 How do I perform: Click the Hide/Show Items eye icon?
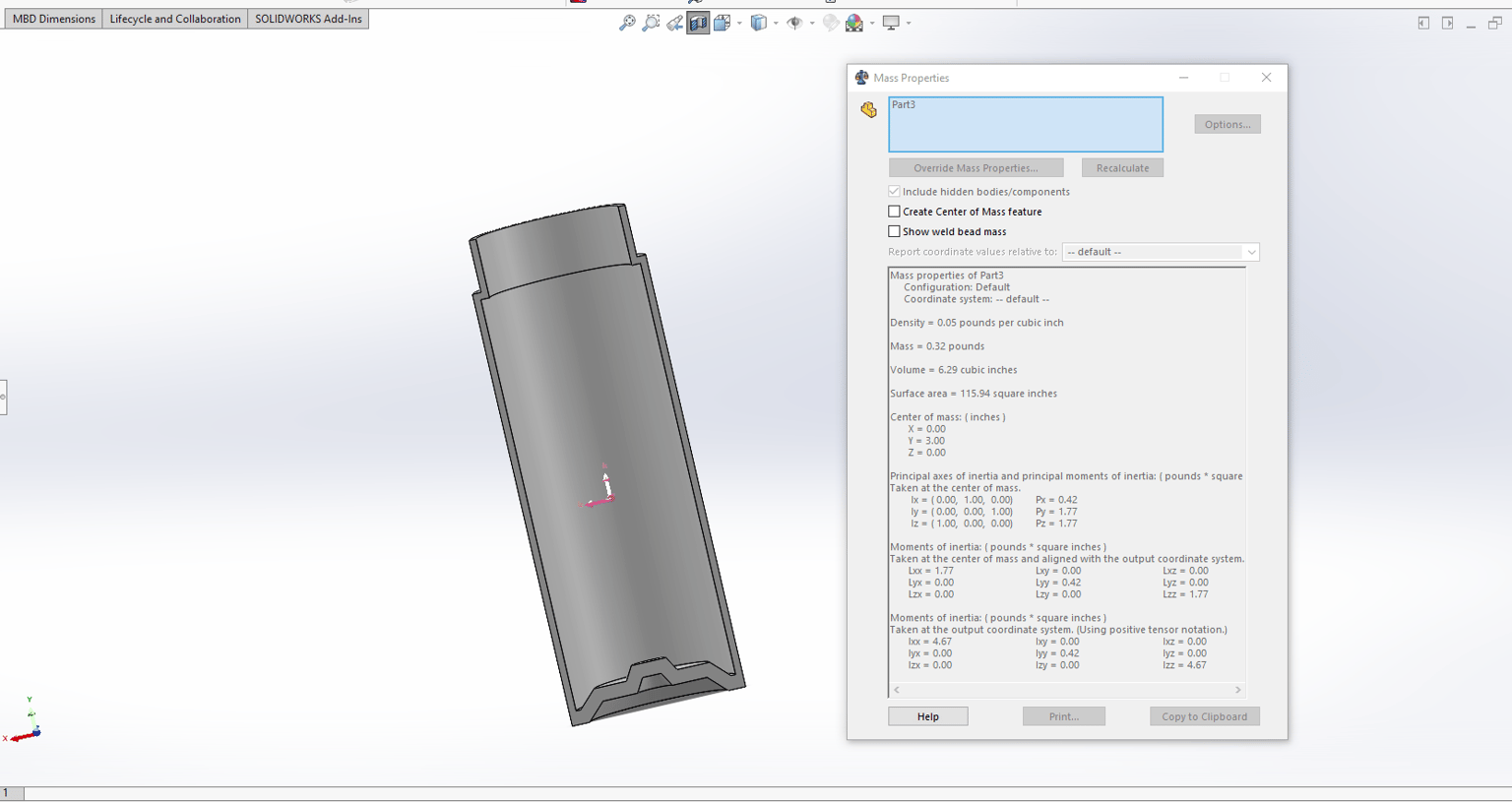tap(794, 23)
